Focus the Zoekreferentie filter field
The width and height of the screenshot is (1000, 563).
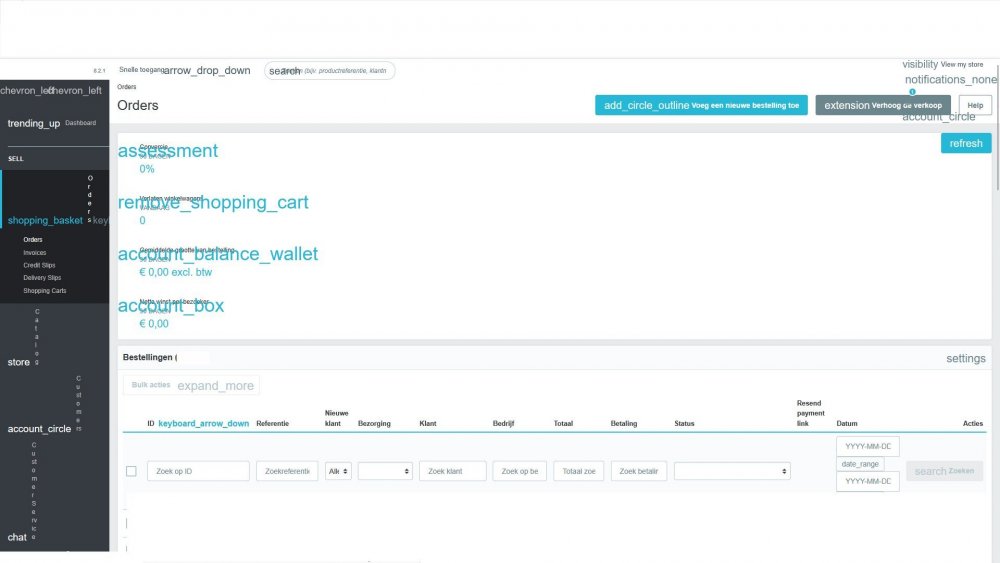[x=287, y=471]
